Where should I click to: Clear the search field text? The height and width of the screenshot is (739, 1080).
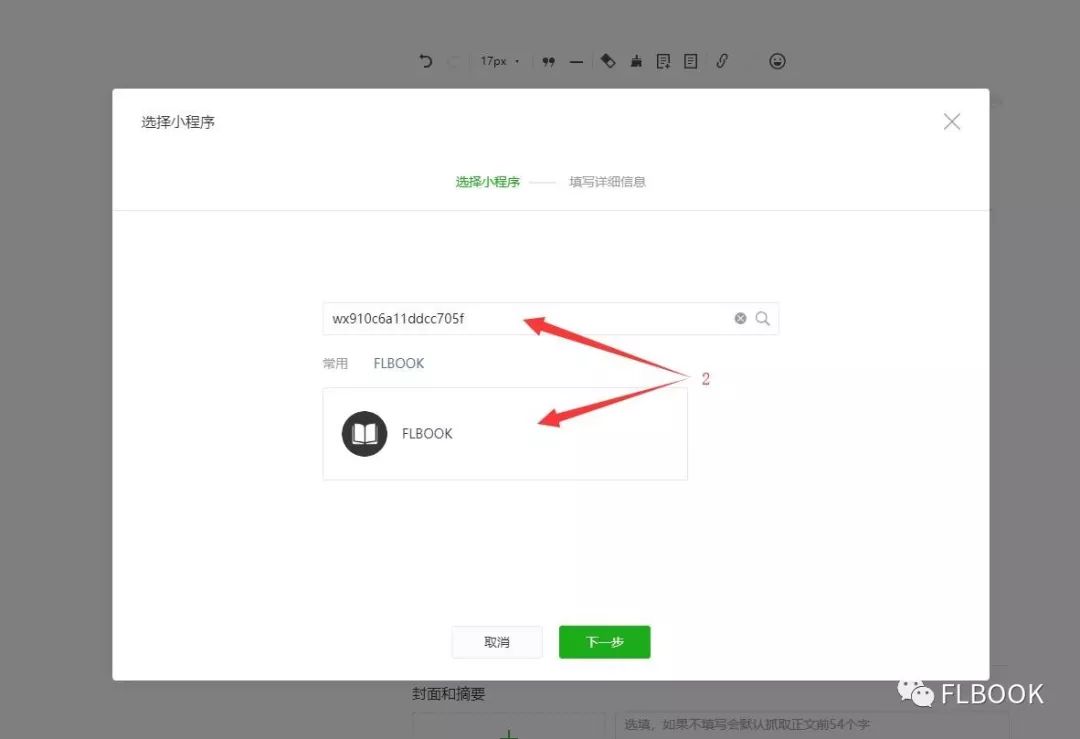[x=740, y=318]
